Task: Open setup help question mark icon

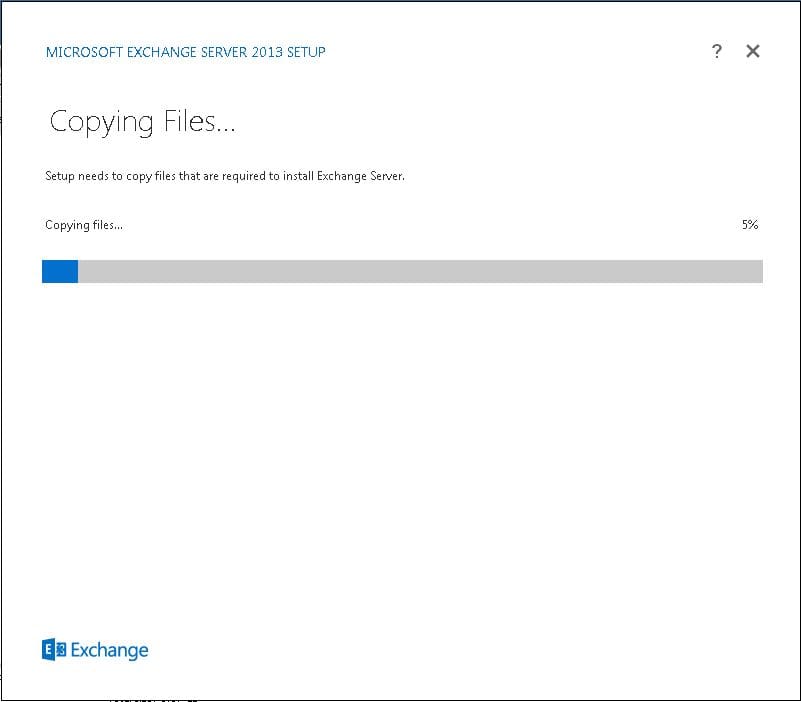Action: click(x=717, y=51)
